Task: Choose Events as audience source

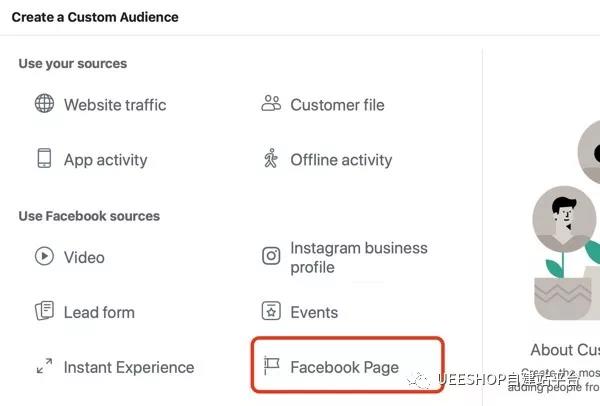Action: pyautogui.click(x=314, y=312)
